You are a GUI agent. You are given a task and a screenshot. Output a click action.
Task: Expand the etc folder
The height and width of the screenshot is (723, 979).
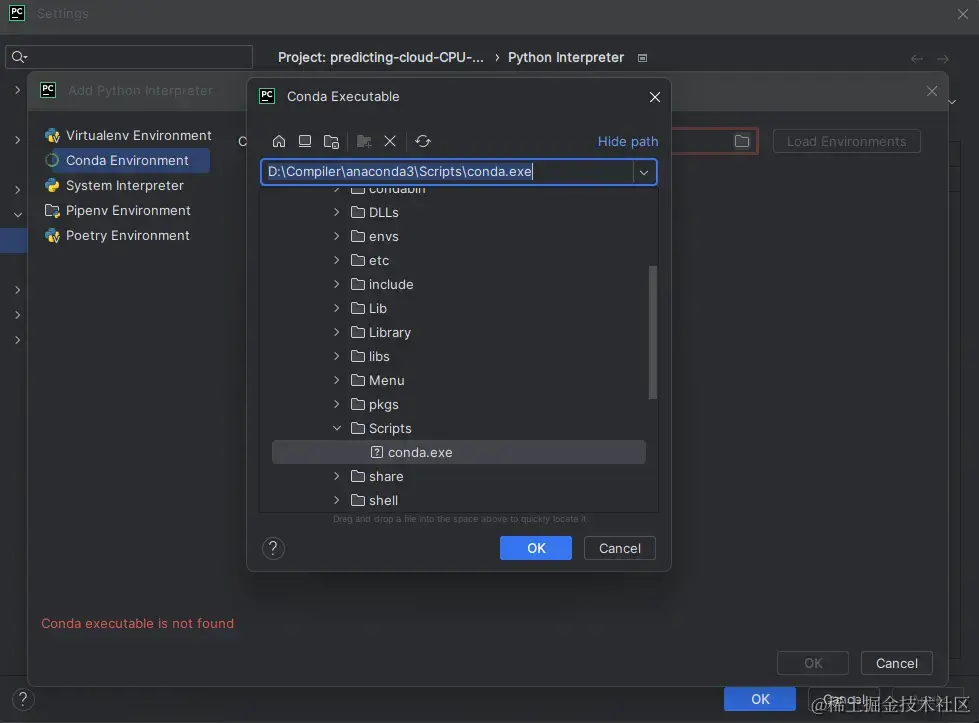click(x=337, y=260)
